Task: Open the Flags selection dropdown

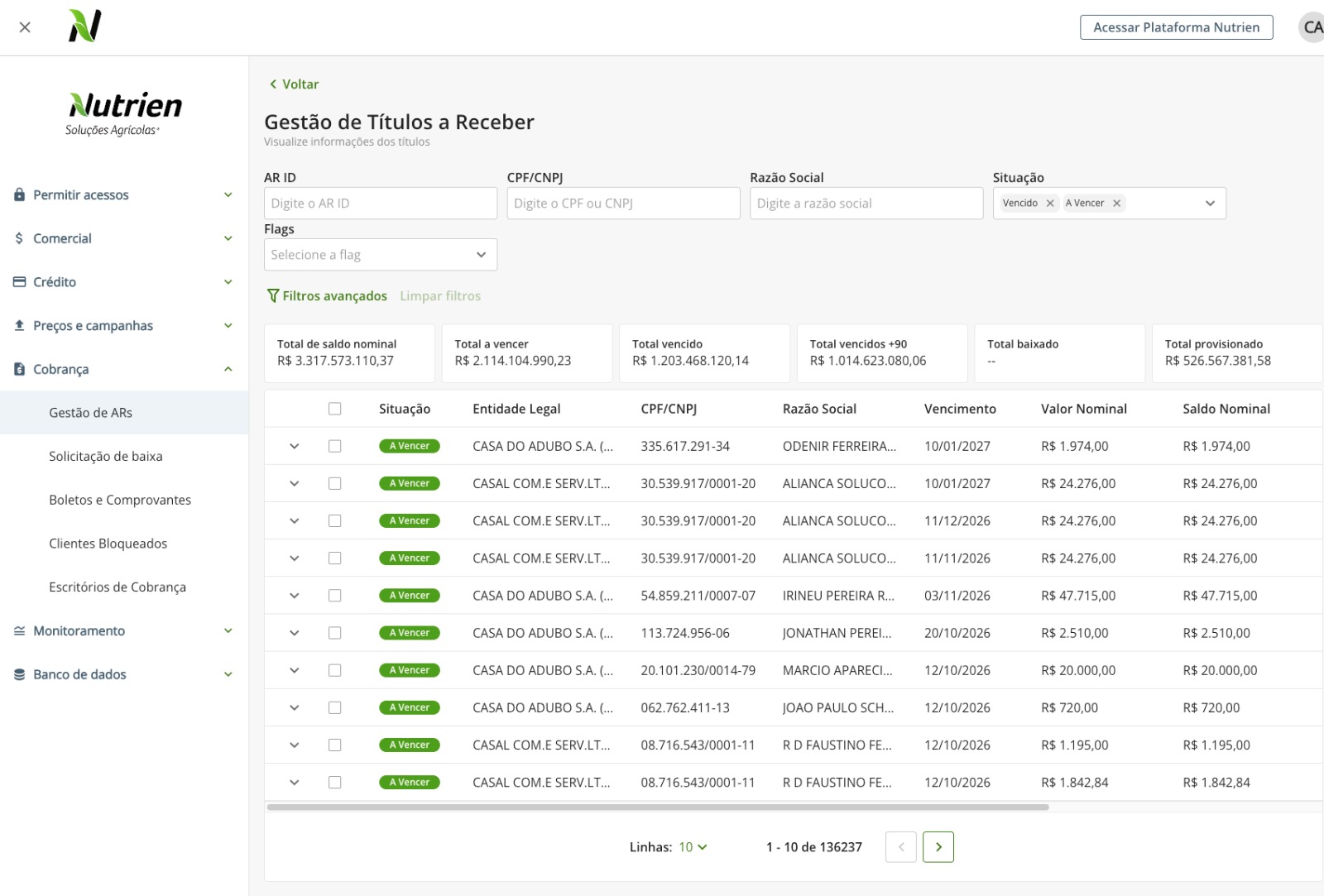Action: pos(381,254)
